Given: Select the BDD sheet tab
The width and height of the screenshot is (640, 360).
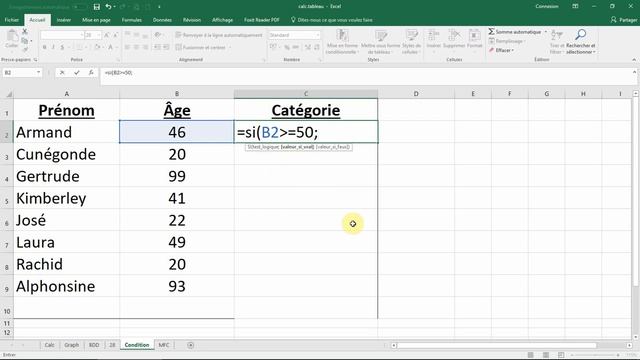Looking at the screenshot, I should [94, 345].
